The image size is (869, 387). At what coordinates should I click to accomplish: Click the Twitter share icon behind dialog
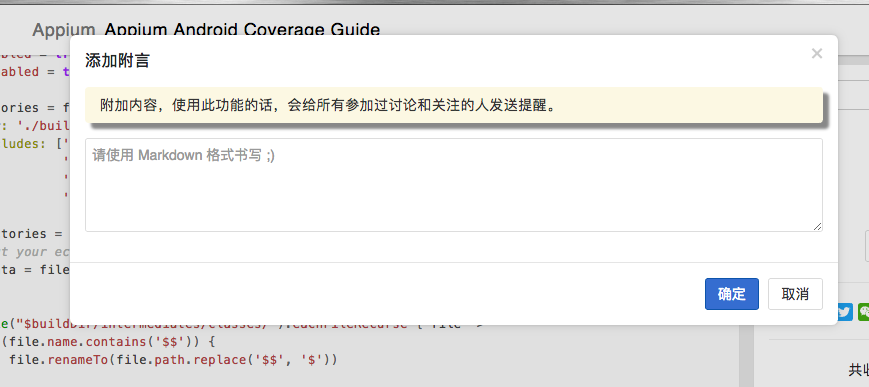click(x=845, y=312)
